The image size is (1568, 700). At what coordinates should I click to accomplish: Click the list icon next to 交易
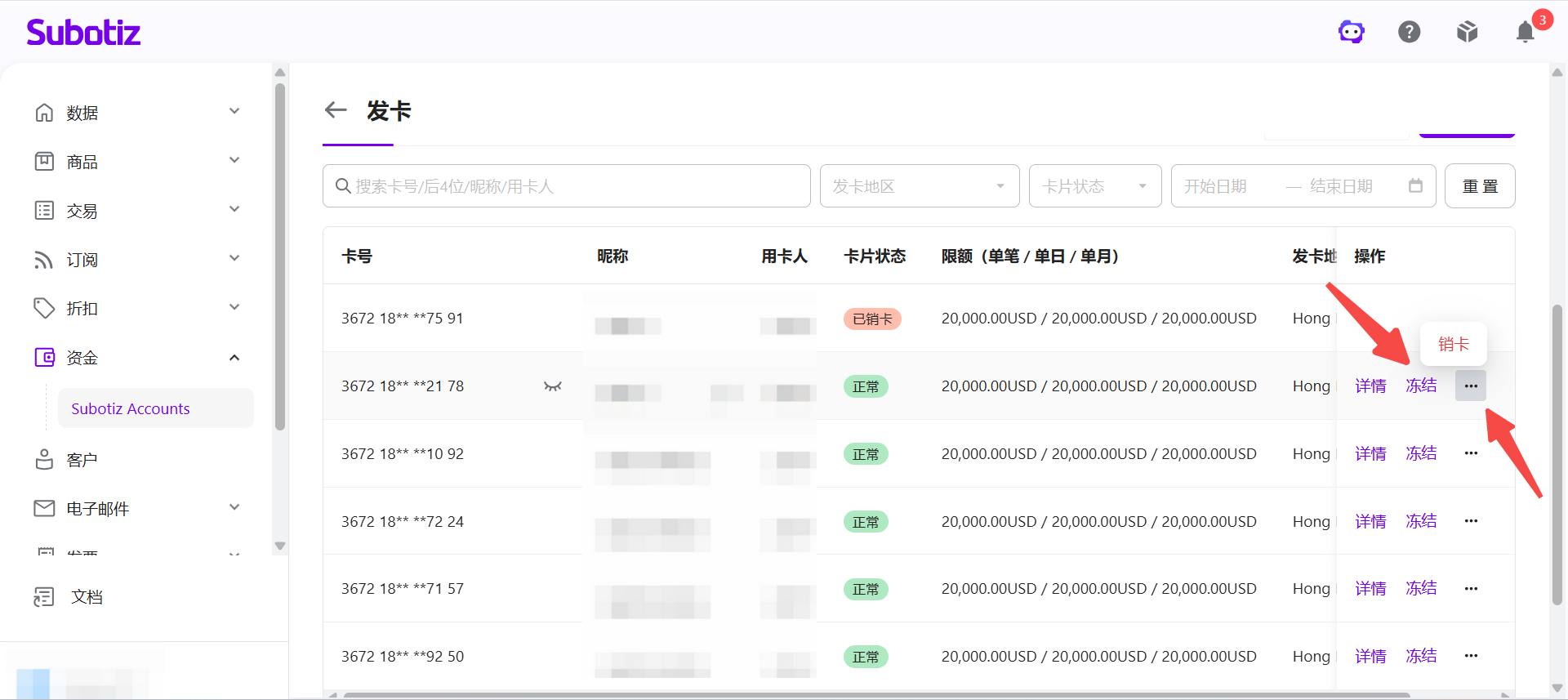point(44,211)
